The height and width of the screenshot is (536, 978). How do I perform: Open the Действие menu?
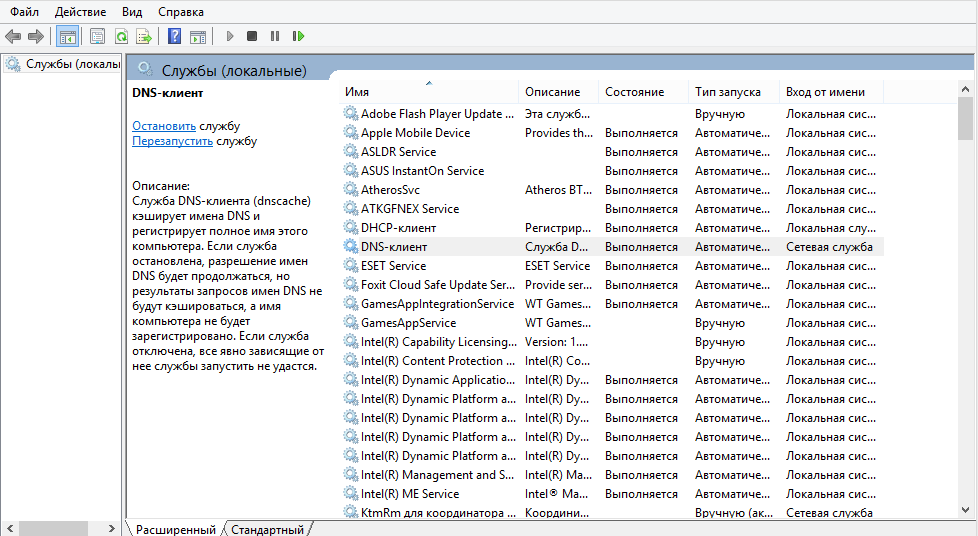coord(80,12)
